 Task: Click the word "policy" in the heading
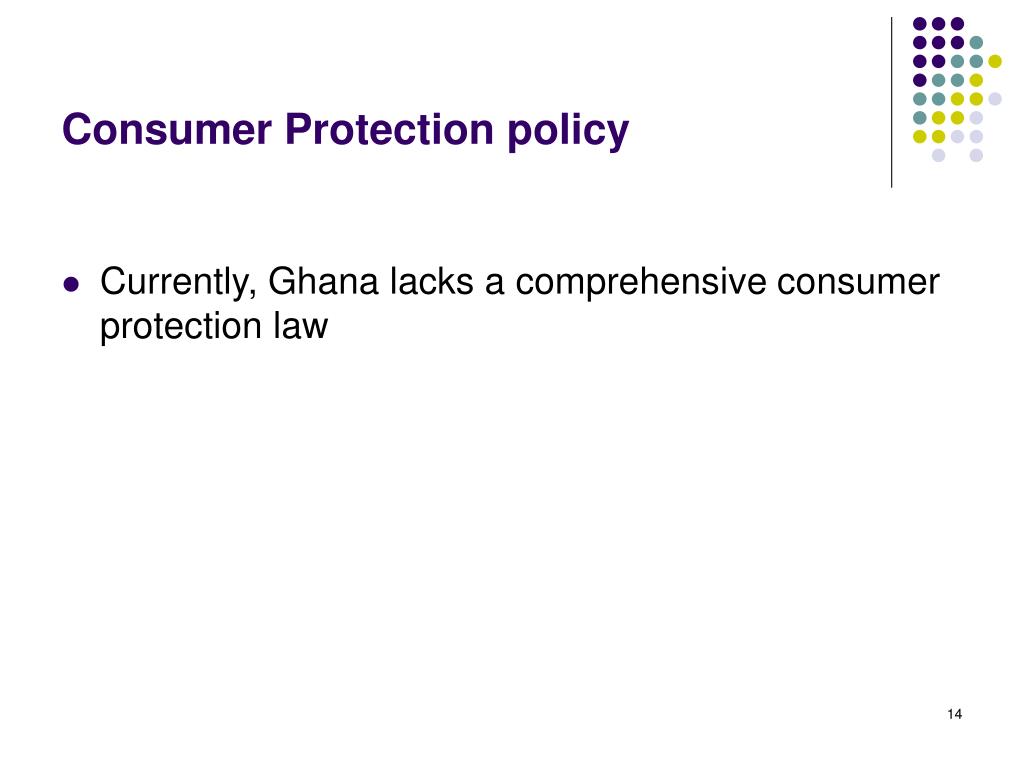point(568,131)
